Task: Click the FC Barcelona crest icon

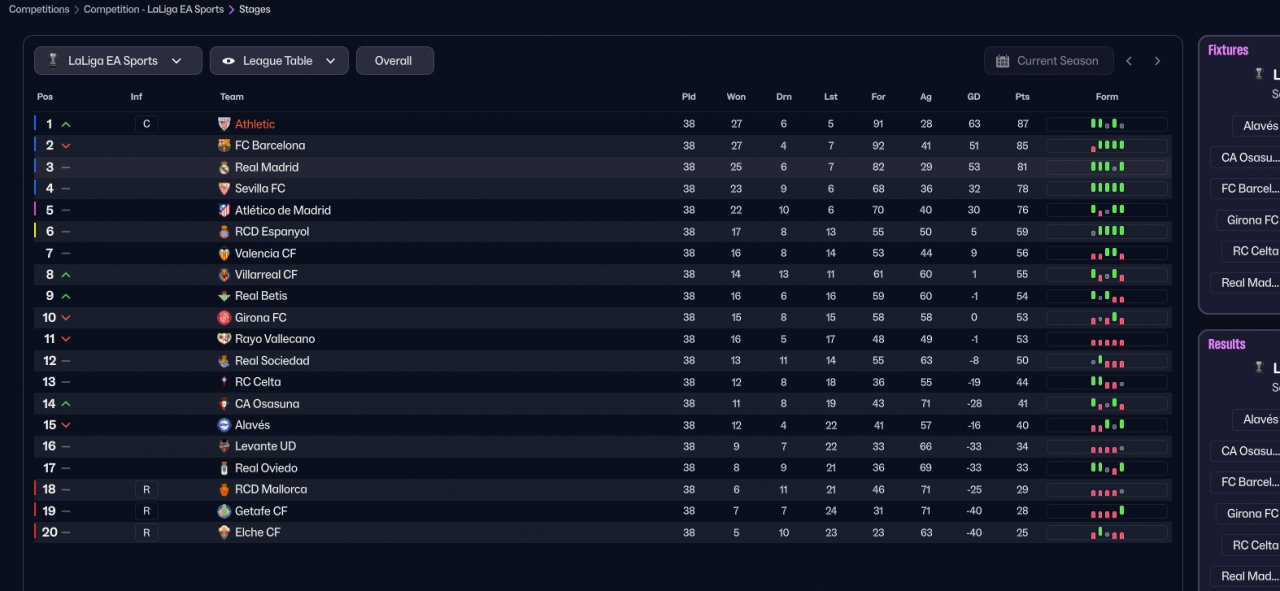Action: (x=224, y=146)
